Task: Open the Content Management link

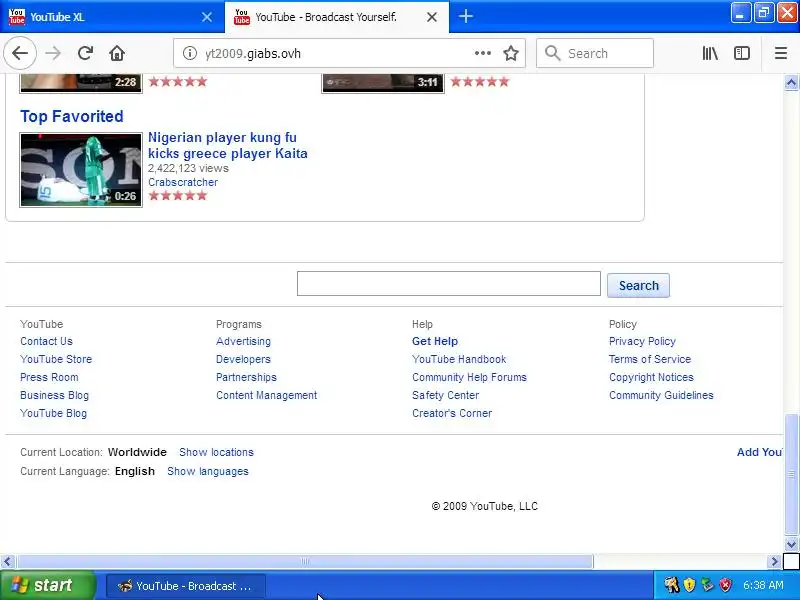Action: tap(266, 395)
